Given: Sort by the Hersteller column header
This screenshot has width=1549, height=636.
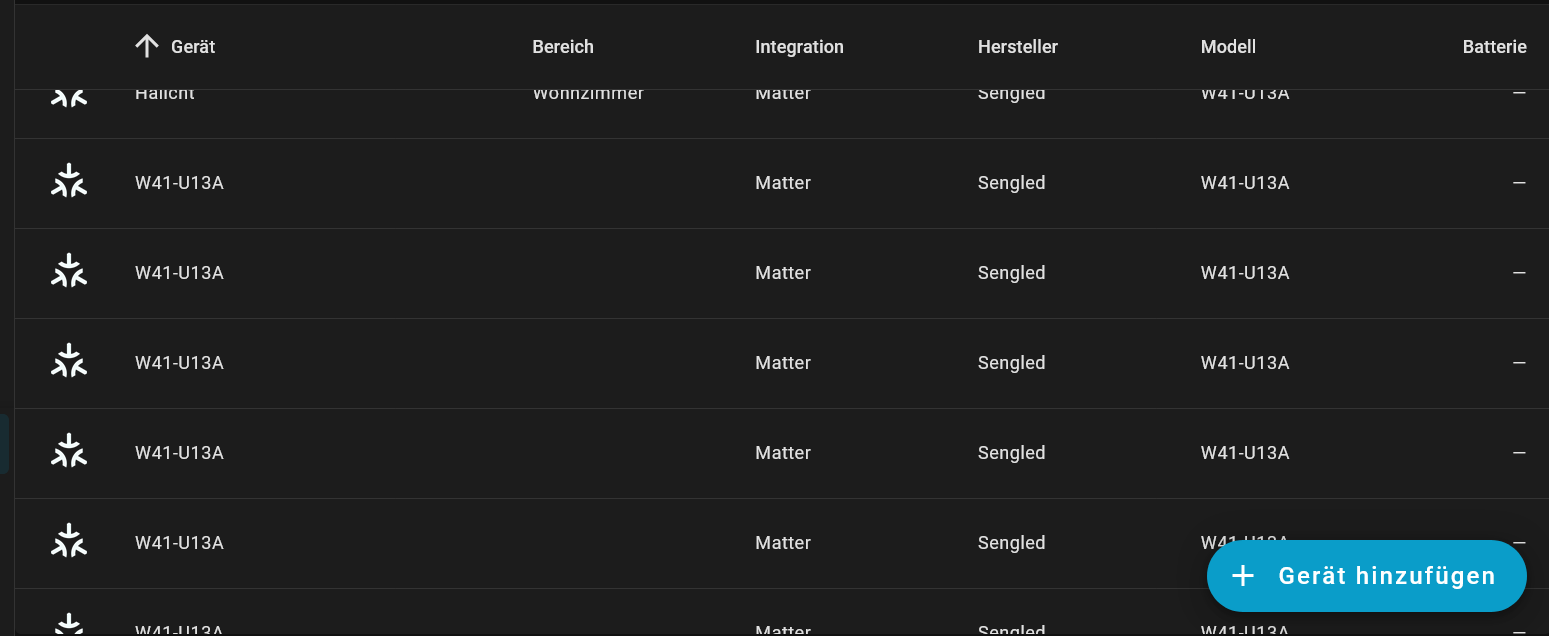Looking at the screenshot, I should click(1017, 47).
